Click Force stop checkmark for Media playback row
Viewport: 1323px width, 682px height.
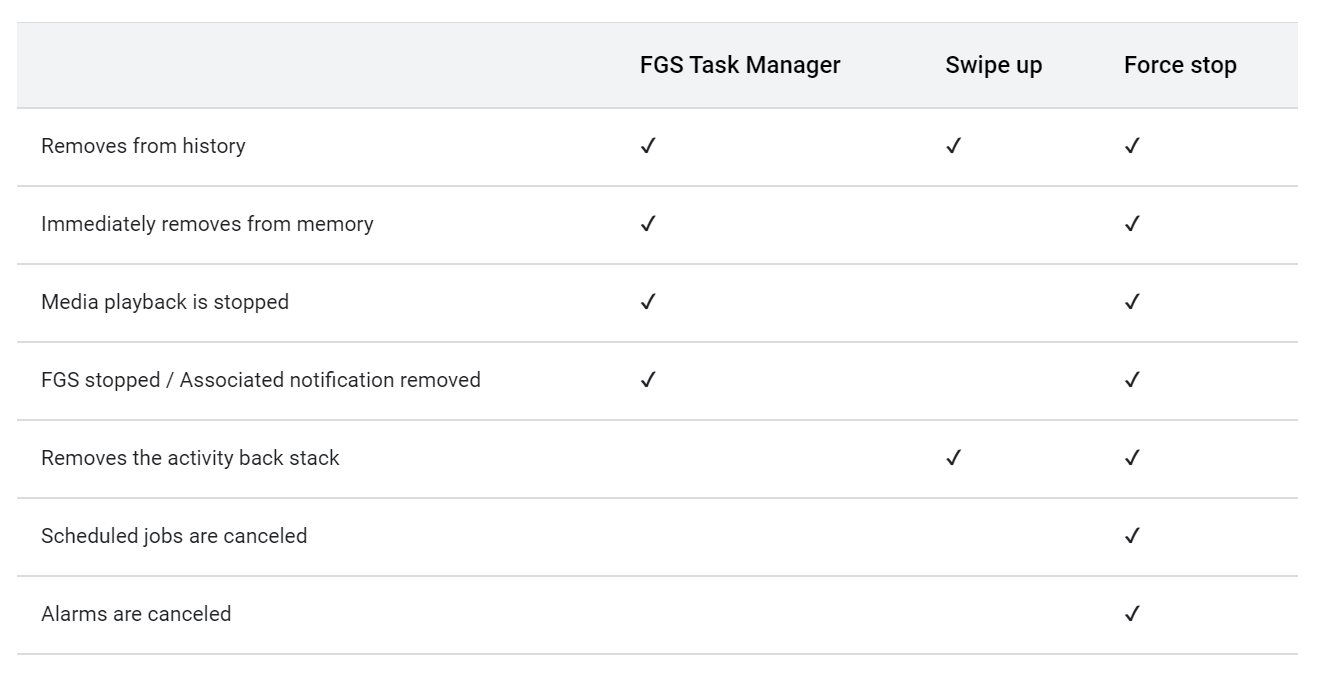pyautogui.click(x=1132, y=302)
